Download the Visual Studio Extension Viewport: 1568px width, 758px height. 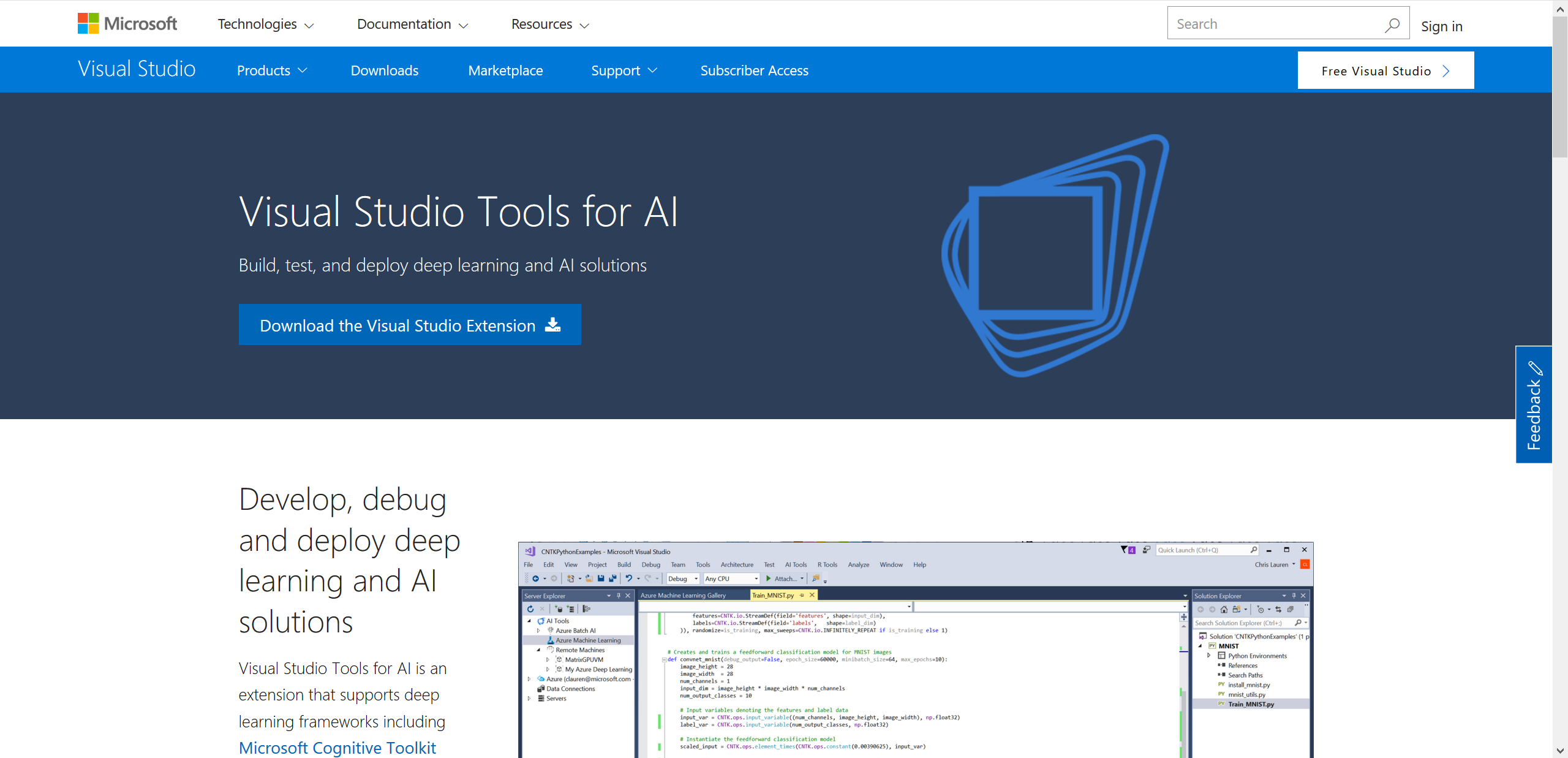410,325
